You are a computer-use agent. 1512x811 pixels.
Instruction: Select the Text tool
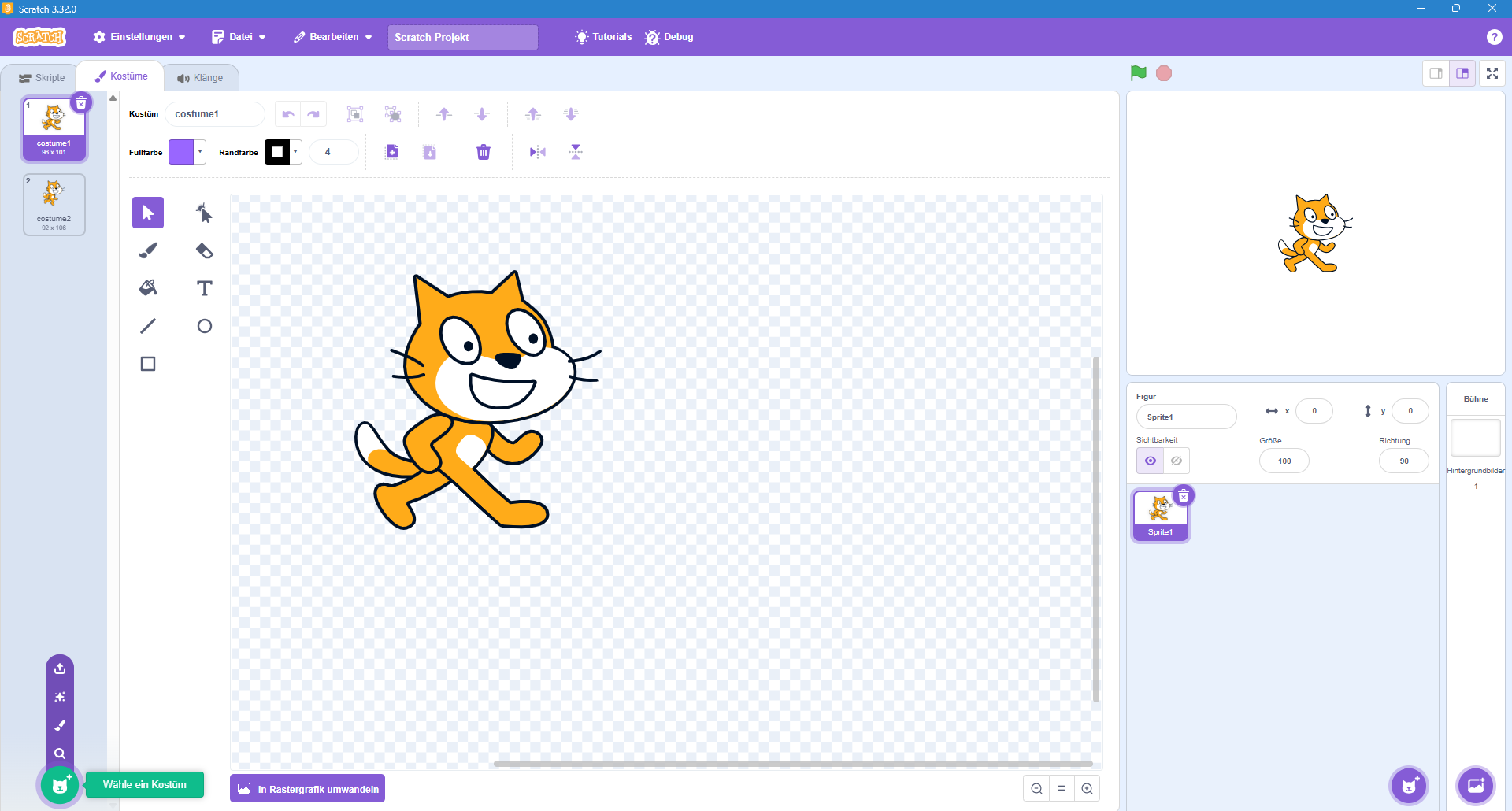coord(205,288)
